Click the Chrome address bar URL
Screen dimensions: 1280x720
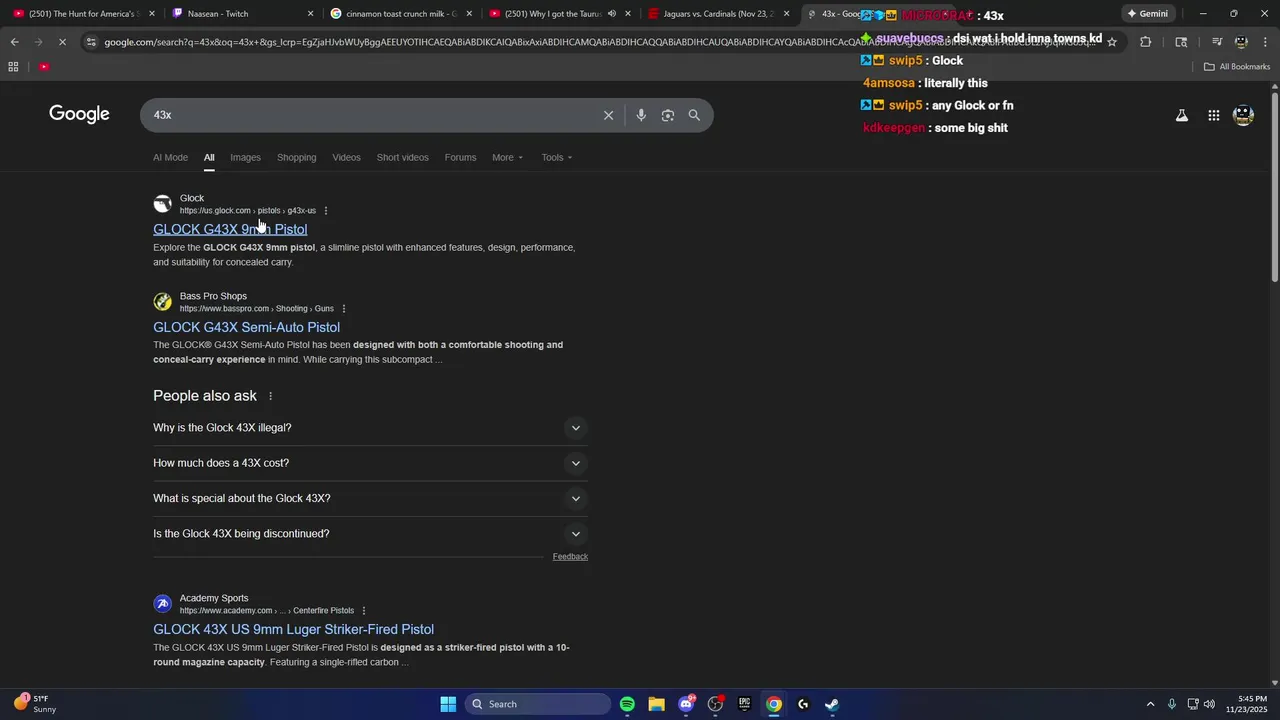[x=600, y=42]
